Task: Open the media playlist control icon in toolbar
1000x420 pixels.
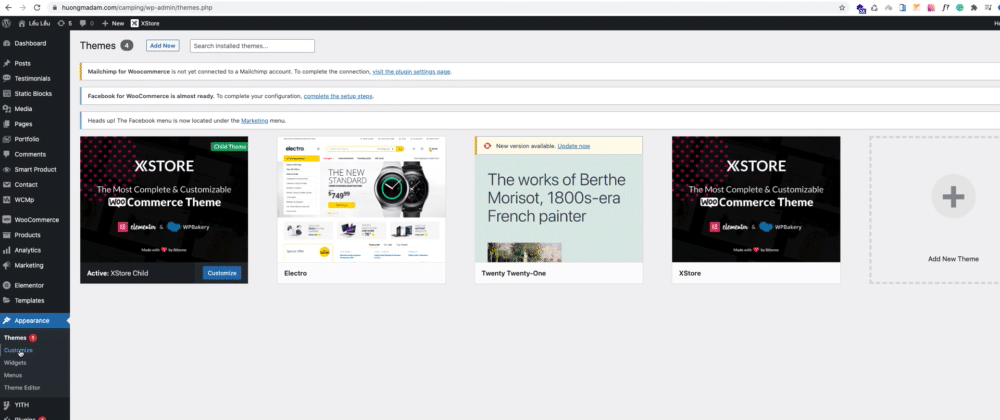Action: (x=988, y=8)
